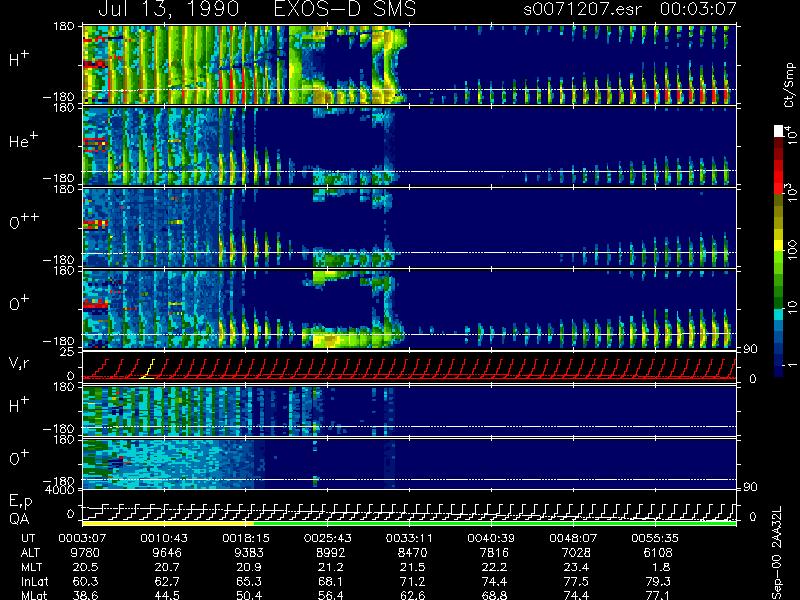Click the "Ct/Smp" color bar unit label
The width and height of the screenshot is (800, 600).
(x=789, y=85)
